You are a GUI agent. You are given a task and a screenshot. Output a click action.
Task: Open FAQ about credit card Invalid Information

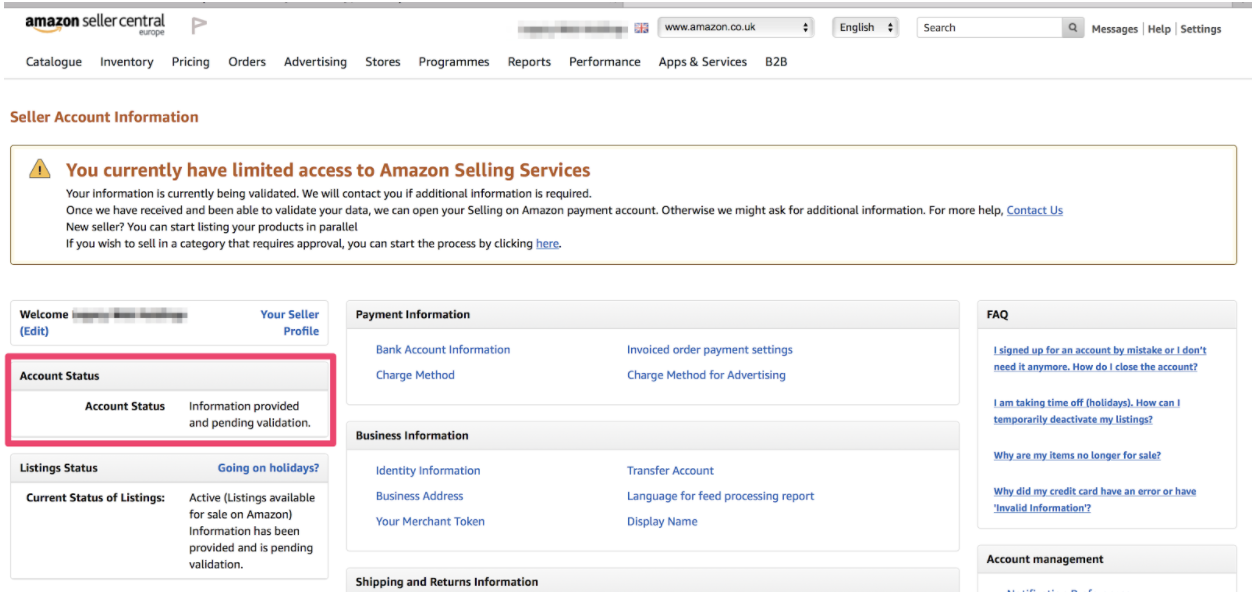tap(1095, 500)
